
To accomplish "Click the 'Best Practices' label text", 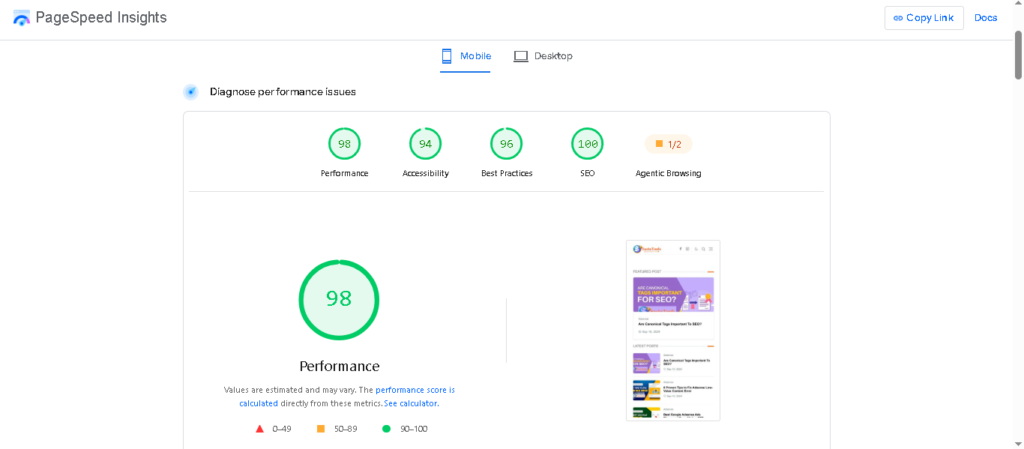I will 507,174.
